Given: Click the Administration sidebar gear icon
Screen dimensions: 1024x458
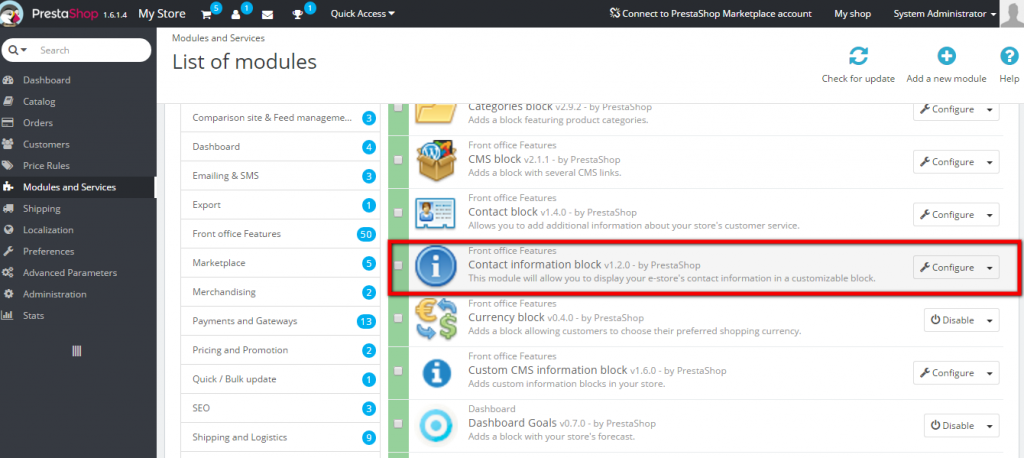Looking at the screenshot, I should pyautogui.click(x=8, y=294).
